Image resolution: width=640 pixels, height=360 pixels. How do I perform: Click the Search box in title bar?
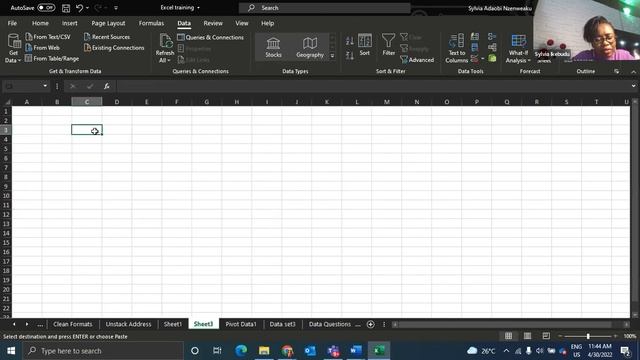coord(324,8)
